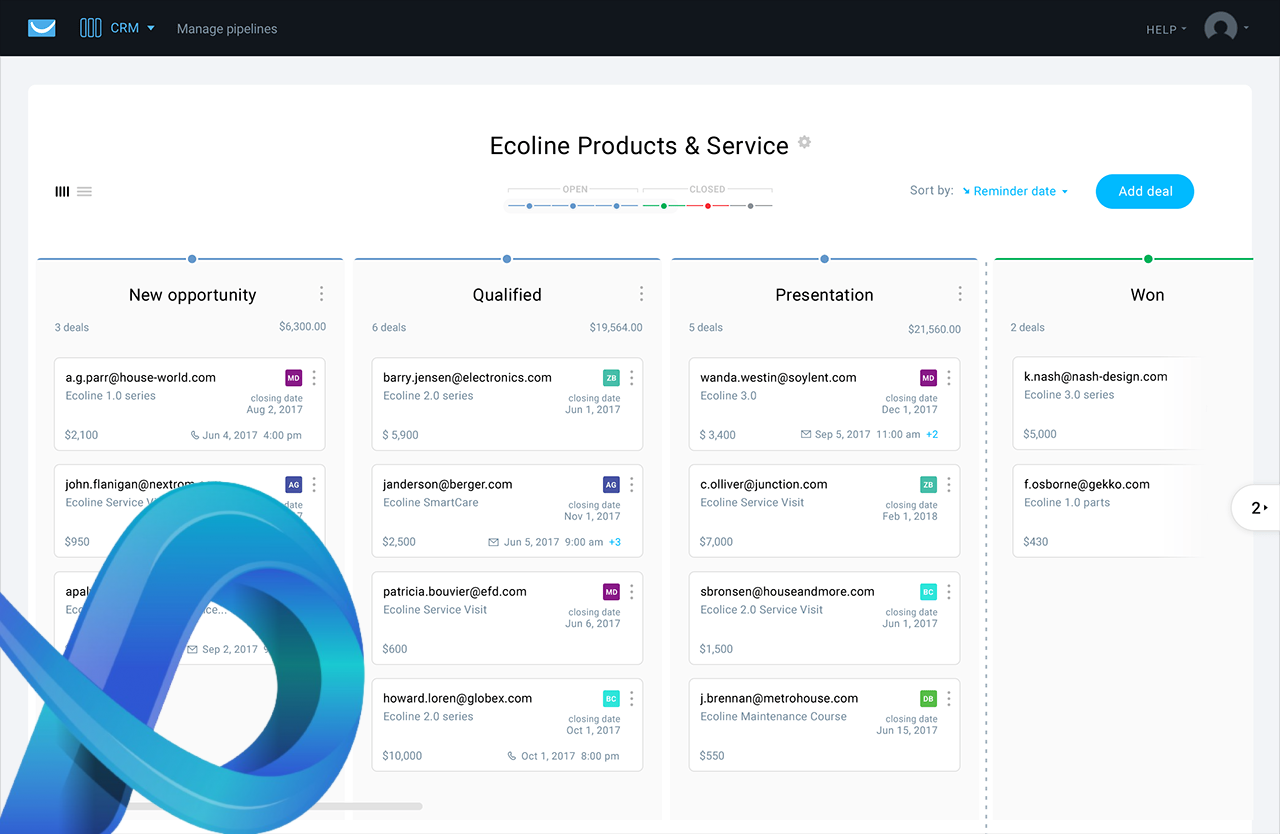Click the CRM pipeline icon in header

91,28
